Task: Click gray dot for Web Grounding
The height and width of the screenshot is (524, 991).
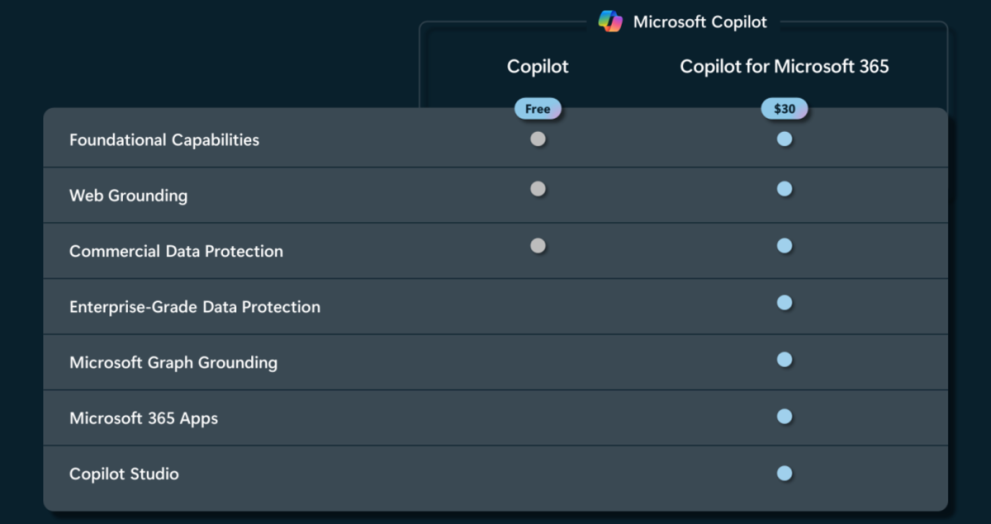Action: point(538,188)
